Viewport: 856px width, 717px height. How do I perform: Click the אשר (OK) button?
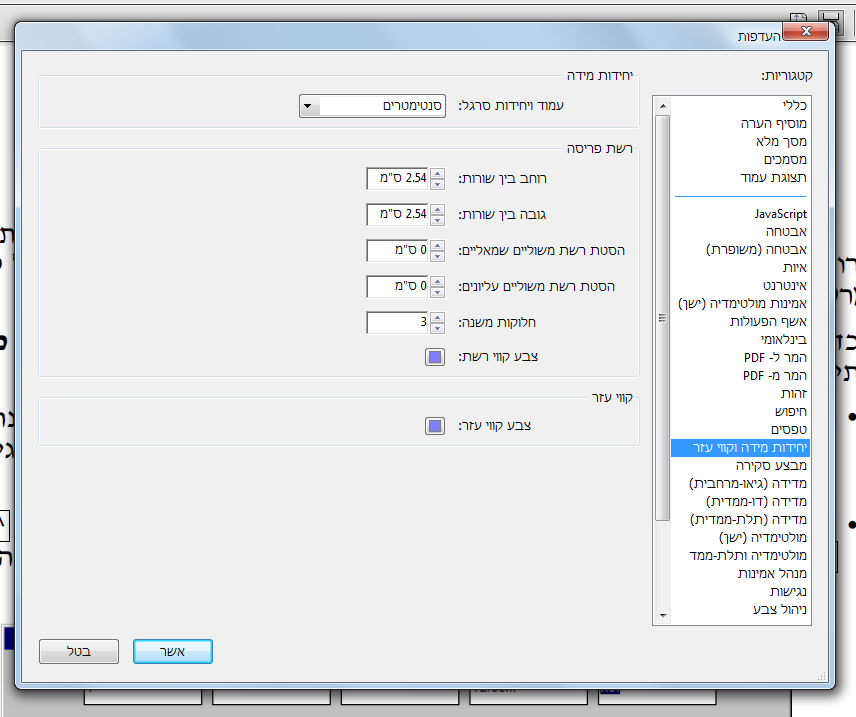click(173, 651)
